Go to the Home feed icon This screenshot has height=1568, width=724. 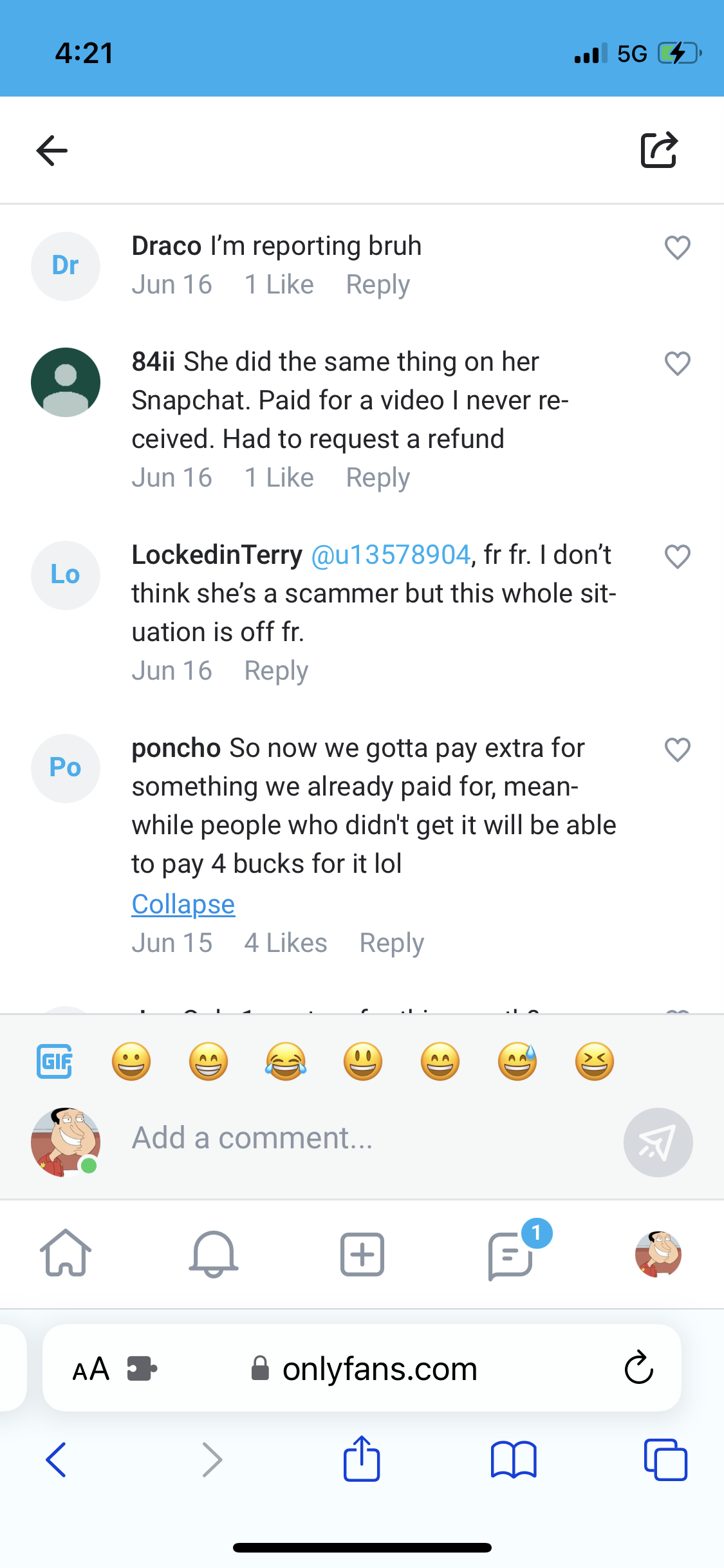[66, 1253]
